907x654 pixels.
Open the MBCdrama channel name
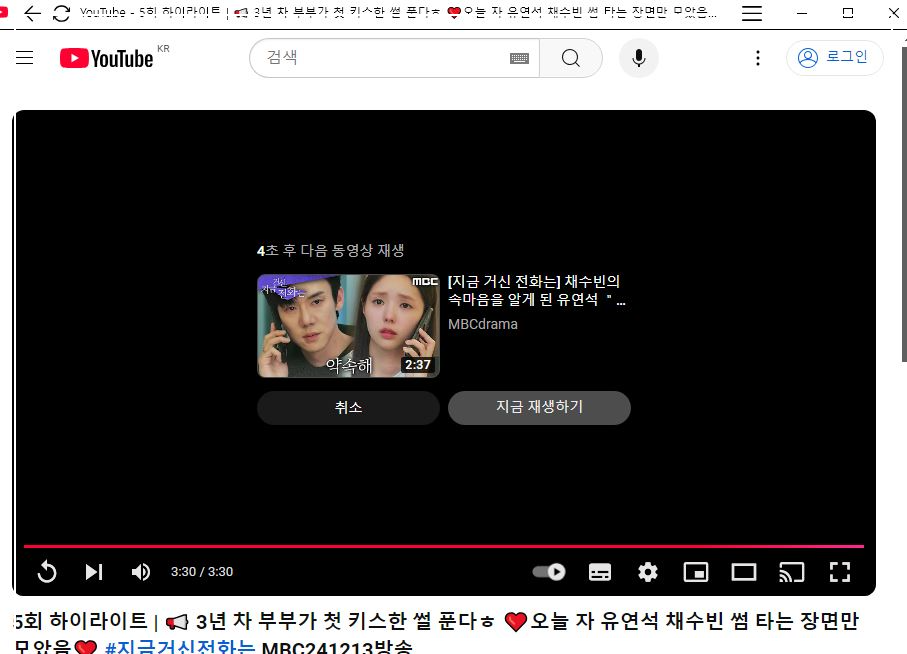click(x=482, y=324)
